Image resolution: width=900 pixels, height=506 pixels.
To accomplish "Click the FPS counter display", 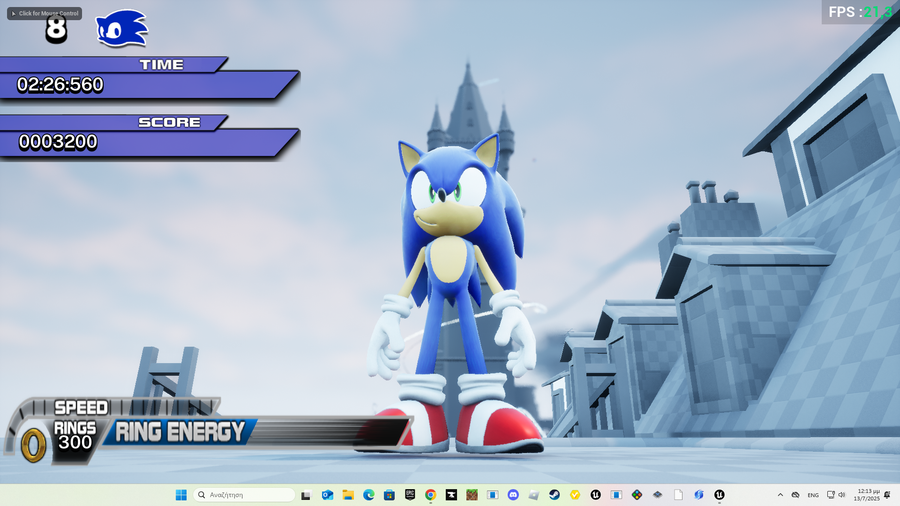I will coord(860,12).
